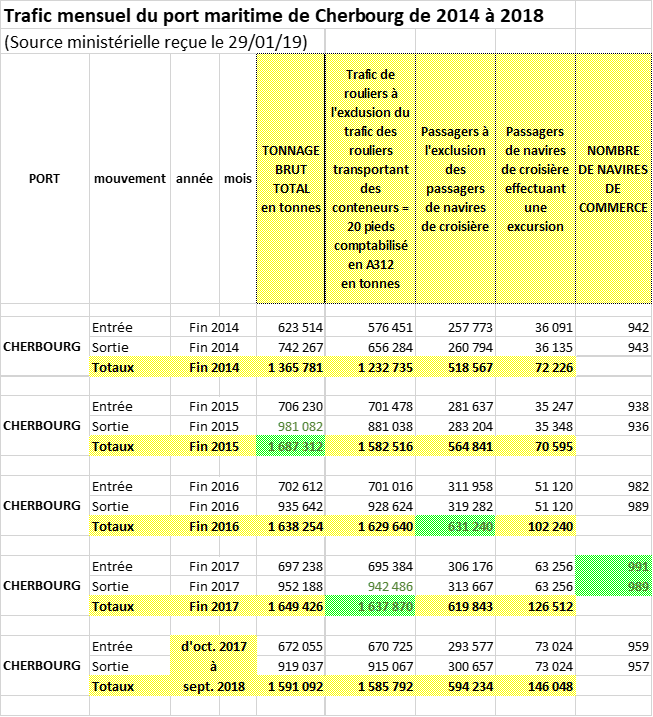This screenshot has width=653, height=717.
Task: Select cell with value 697 238
Action: click(291, 566)
